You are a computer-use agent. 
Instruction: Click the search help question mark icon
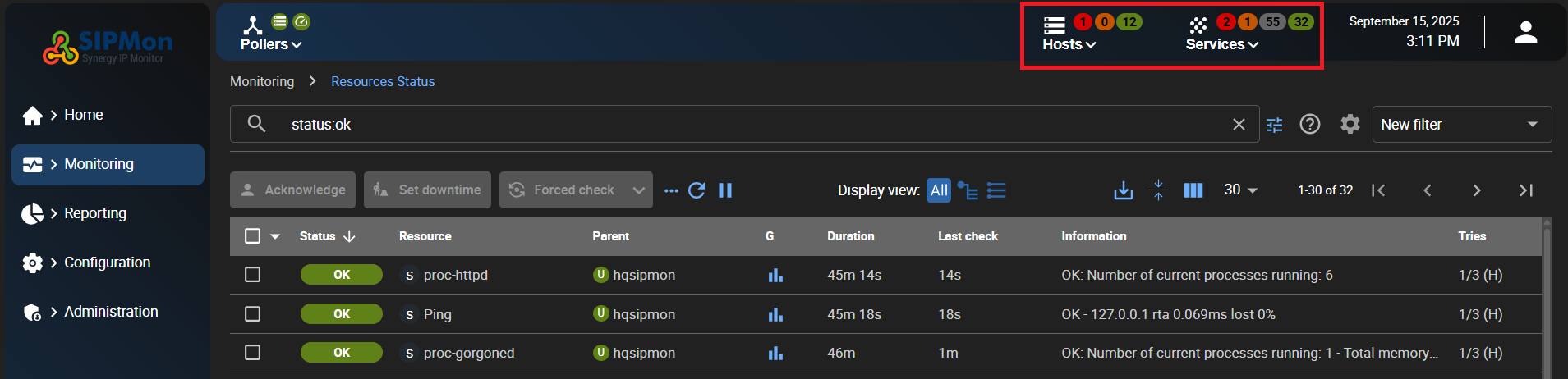tap(1310, 125)
